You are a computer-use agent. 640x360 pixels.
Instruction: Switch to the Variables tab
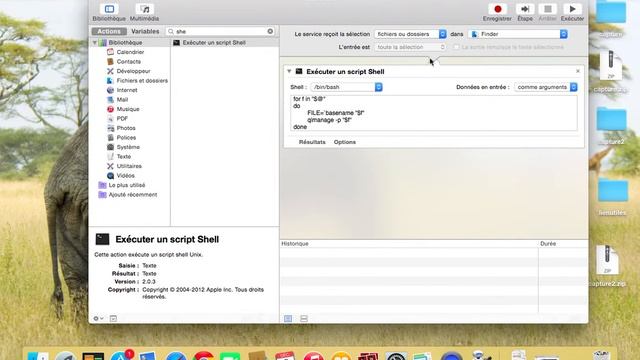pos(145,31)
